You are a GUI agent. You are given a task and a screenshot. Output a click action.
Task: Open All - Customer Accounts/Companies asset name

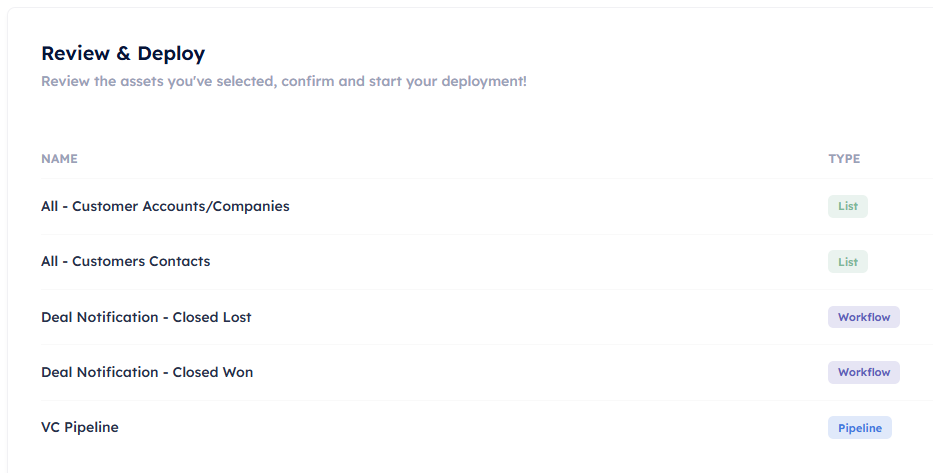pyautogui.click(x=165, y=207)
